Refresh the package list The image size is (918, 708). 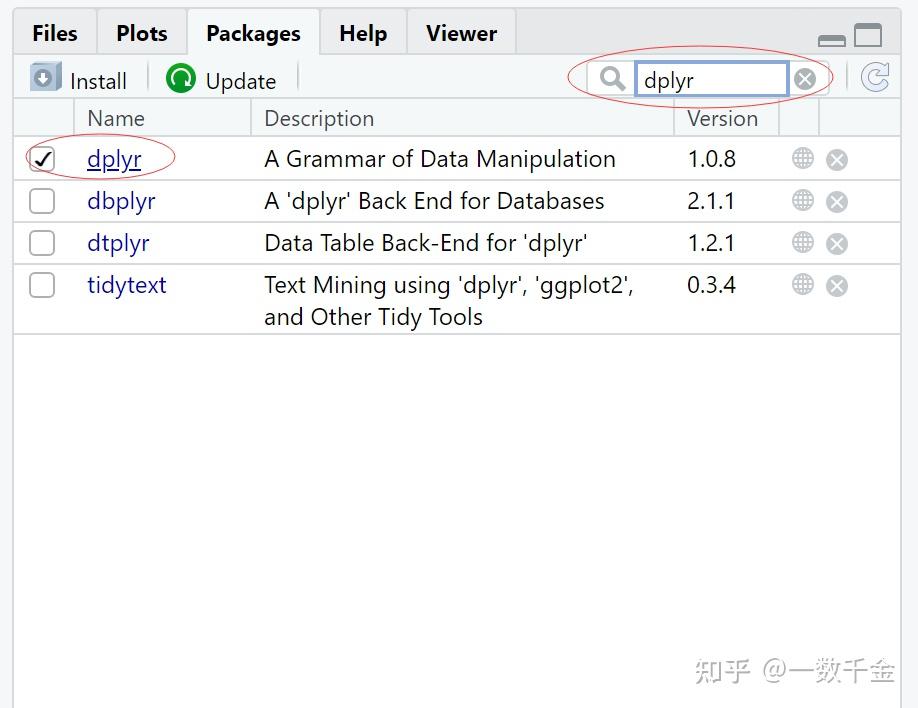[x=875, y=78]
